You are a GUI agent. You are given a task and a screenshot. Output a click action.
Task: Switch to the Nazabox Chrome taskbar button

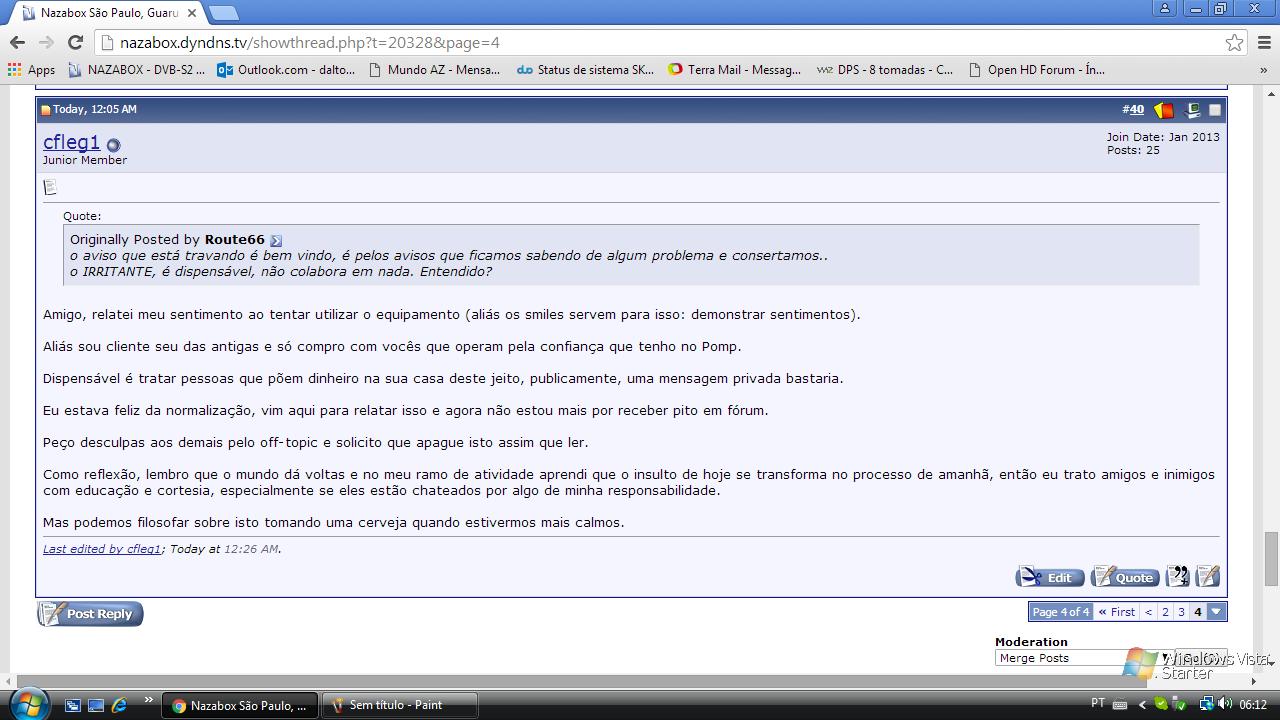point(240,705)
